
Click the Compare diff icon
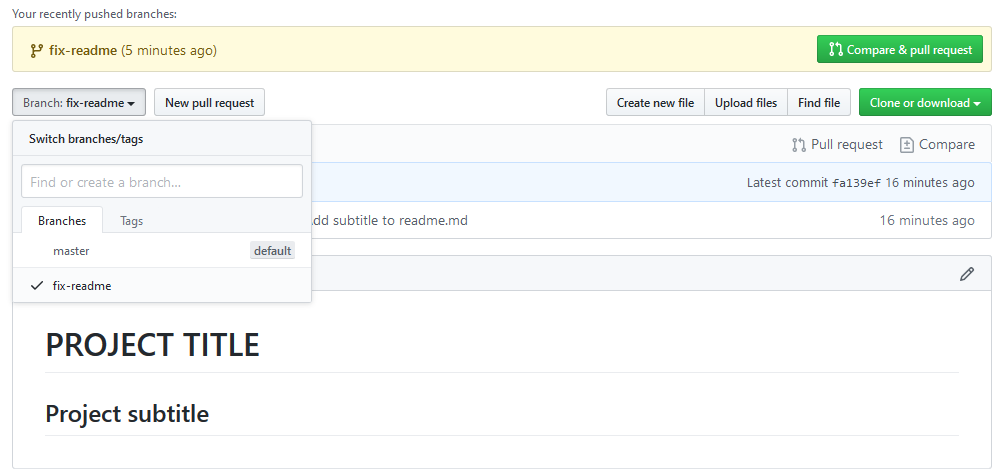click(906, 145)
